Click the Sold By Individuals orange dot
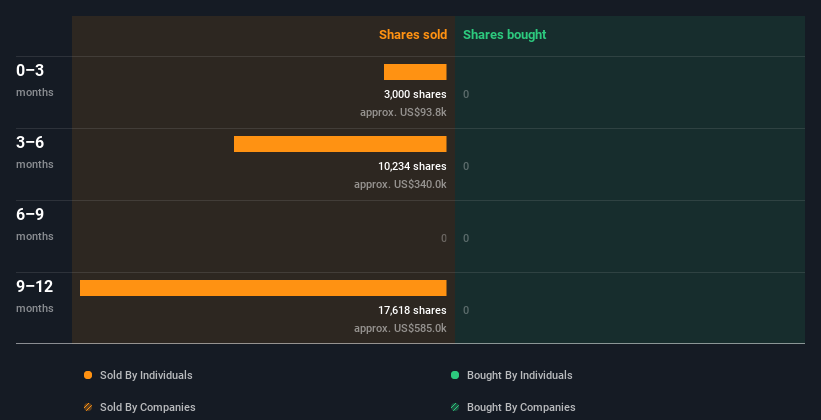Screen dimensions: 821x420 [x=88, y=375]
